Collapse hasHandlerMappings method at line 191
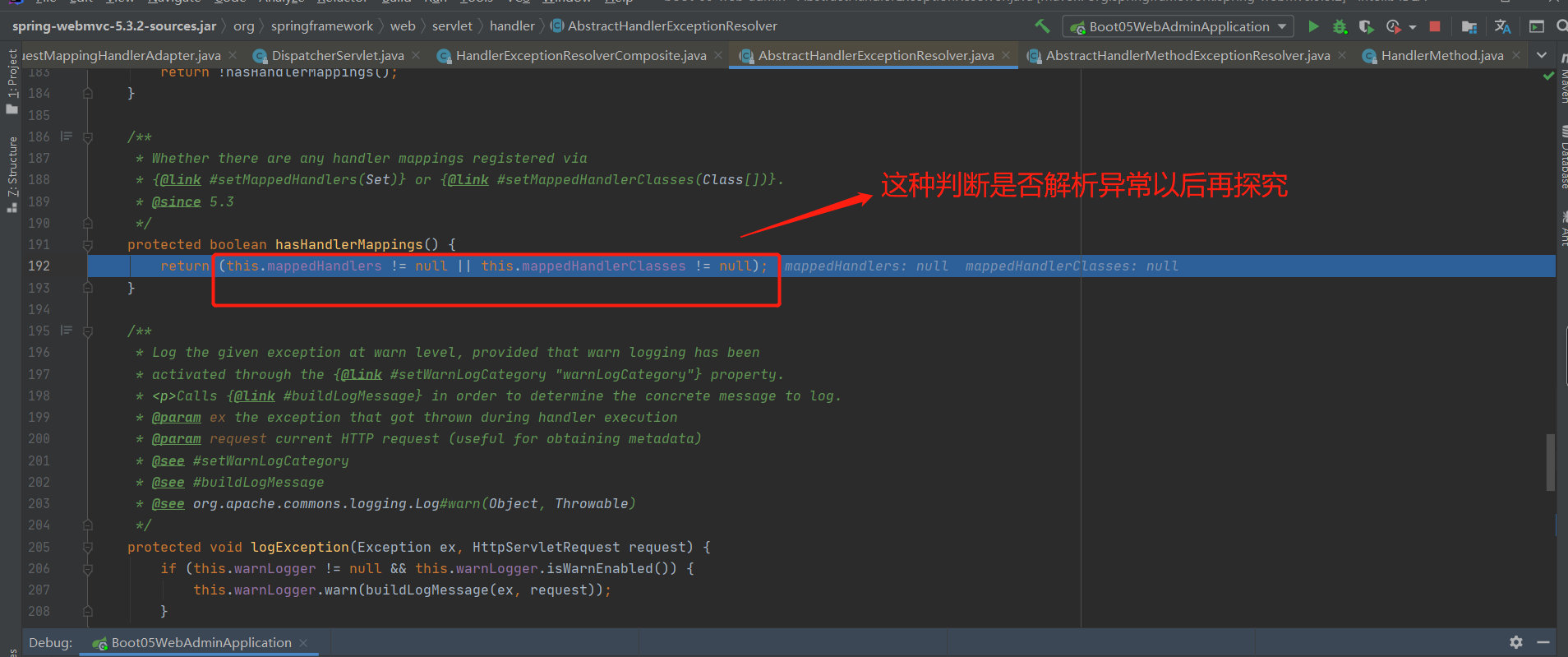Screen dimensions: 1568x657 pos(88,245)
